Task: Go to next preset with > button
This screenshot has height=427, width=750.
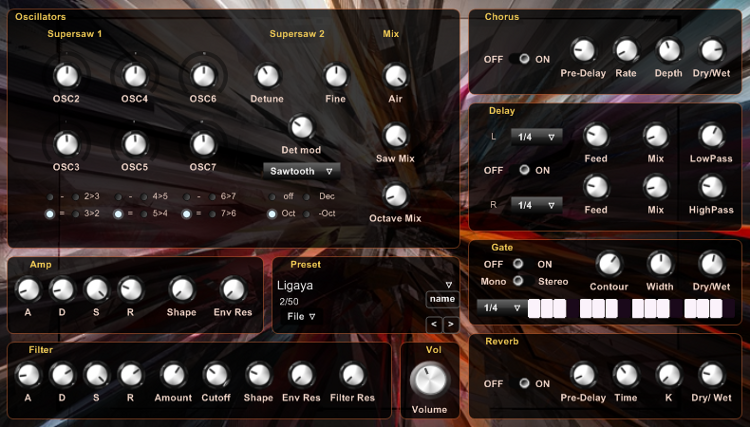Action: [451, 325]
